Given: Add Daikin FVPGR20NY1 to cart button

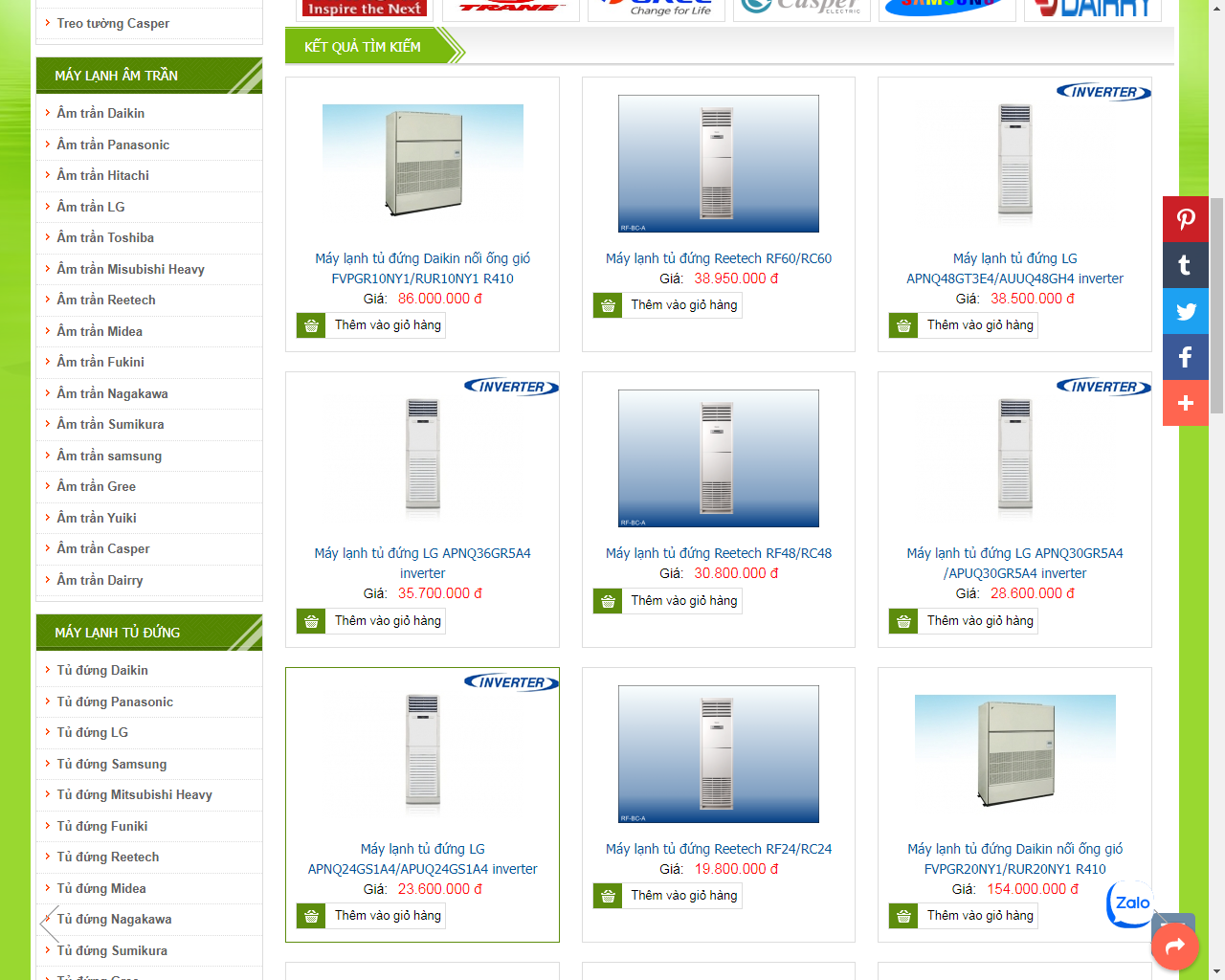Looking at the screenshot, I should coord(964,916).
